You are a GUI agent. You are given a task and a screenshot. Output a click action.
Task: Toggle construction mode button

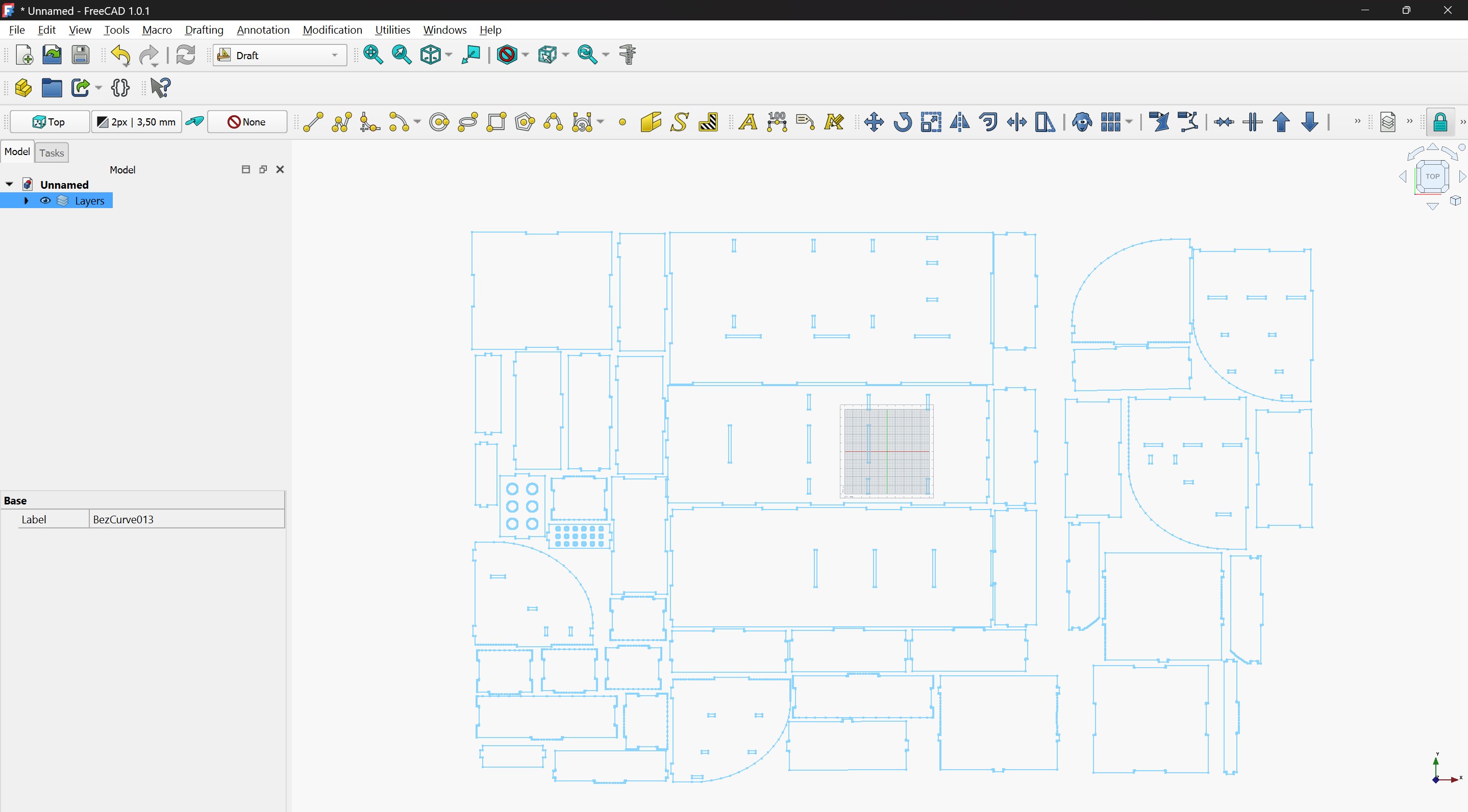click(195, 122)
